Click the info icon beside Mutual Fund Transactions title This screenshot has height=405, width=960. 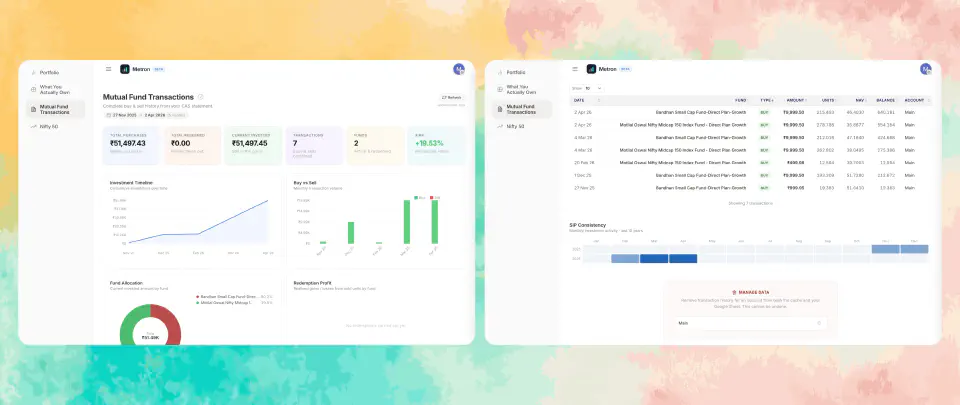[x=201, y=97]
